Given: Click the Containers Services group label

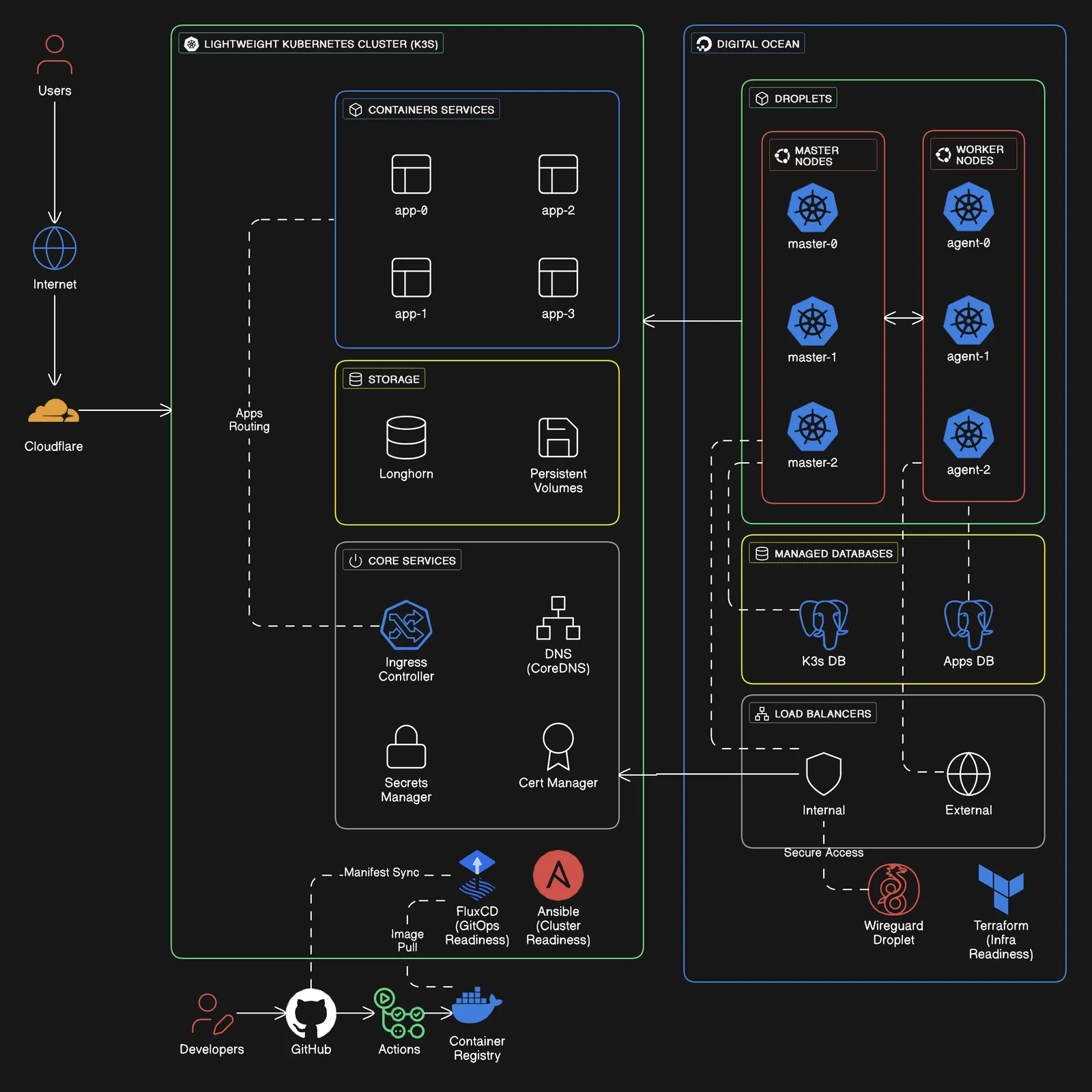Looking at the screenshot, I should pos(421,109).
